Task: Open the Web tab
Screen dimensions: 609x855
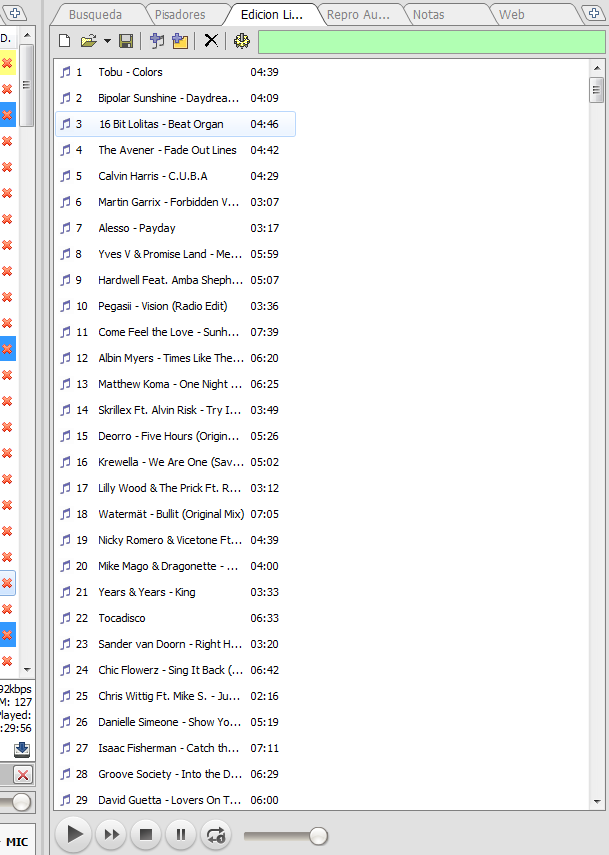Action: (x=511, y=15)
